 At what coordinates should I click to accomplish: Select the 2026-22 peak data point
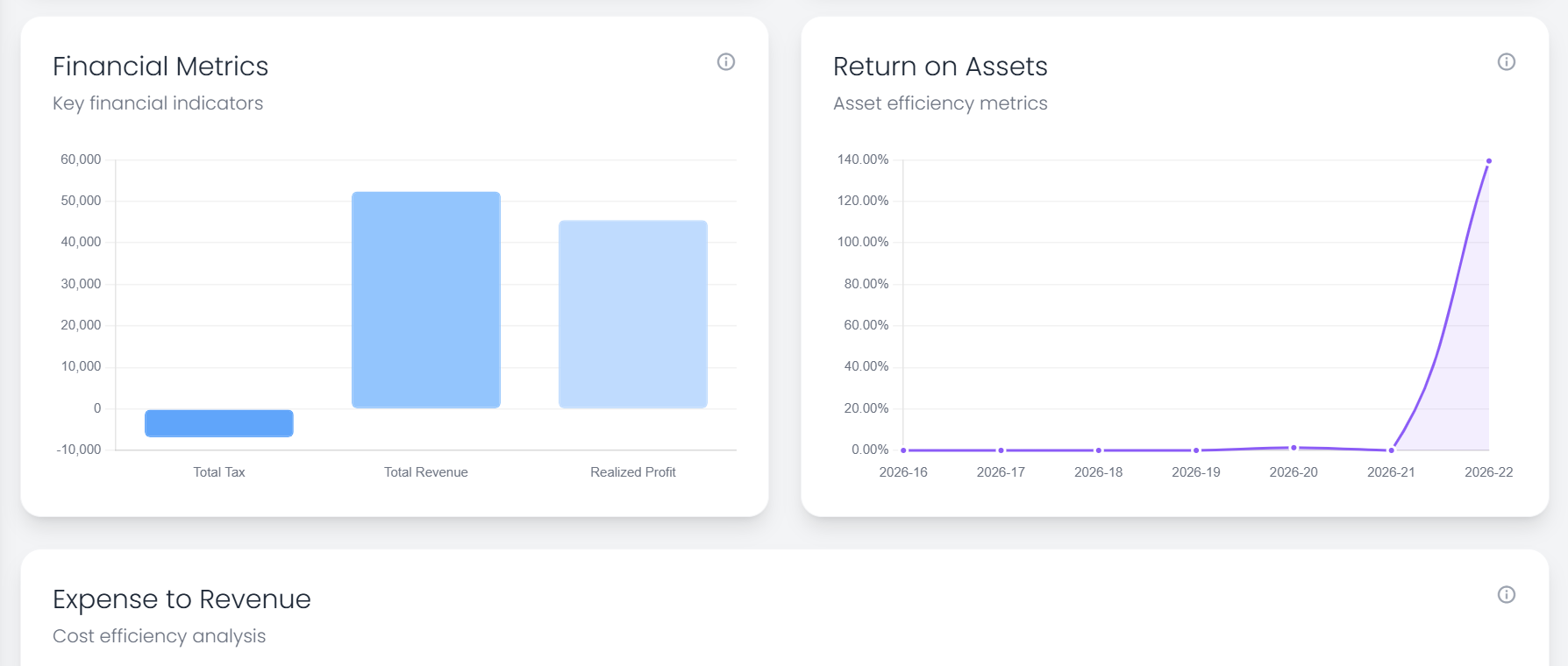[x=1489, y=161]
